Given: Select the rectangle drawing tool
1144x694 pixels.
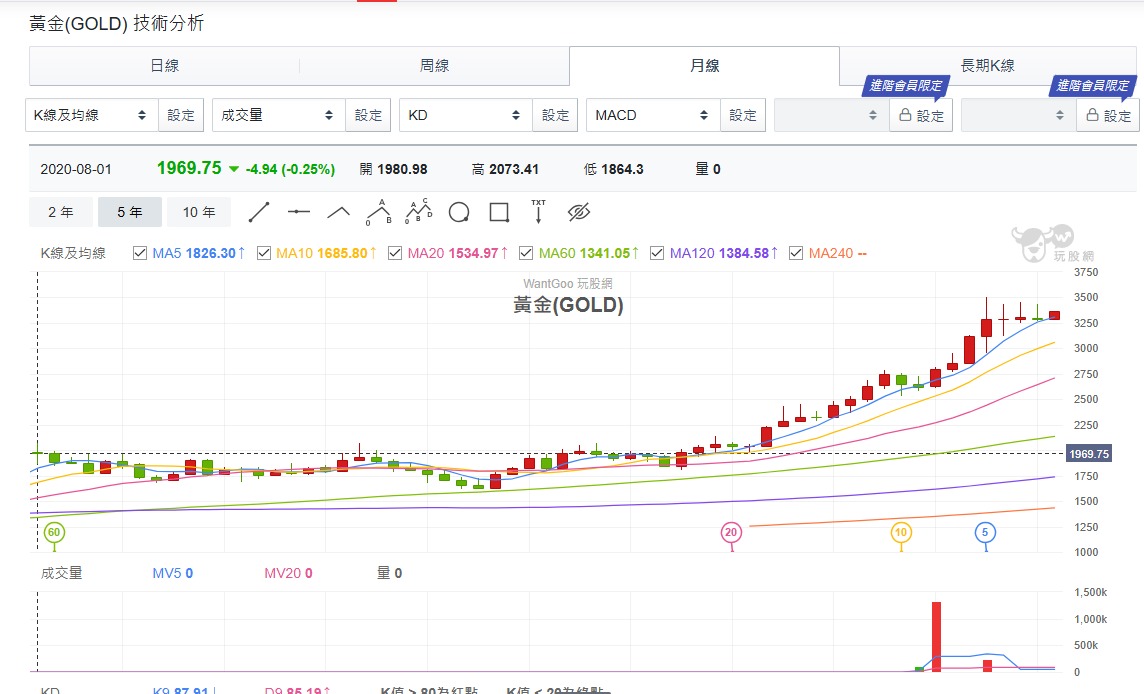Looking at the screenshot, I should tap(499, 212).
